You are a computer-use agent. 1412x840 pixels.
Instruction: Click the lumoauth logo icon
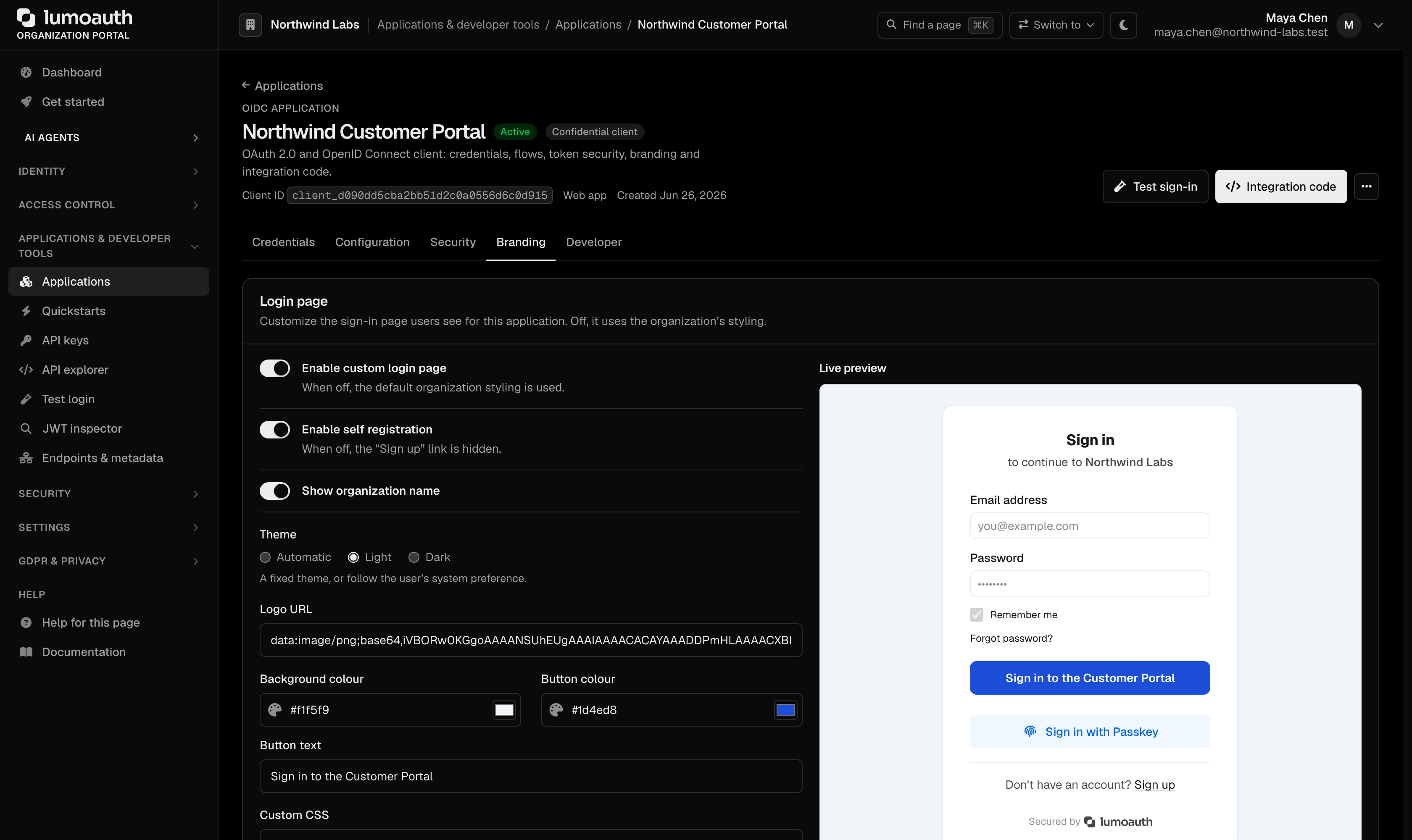coord(26,18)
